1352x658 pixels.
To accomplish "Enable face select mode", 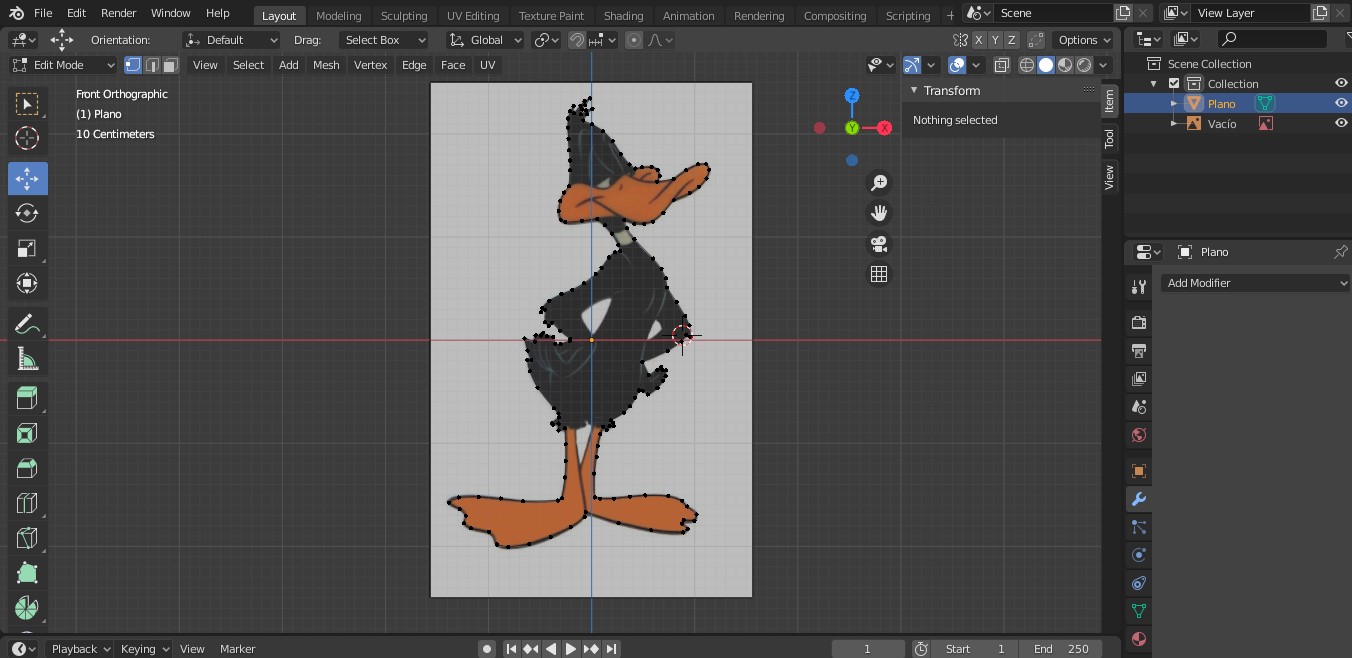I will [170, 65].
